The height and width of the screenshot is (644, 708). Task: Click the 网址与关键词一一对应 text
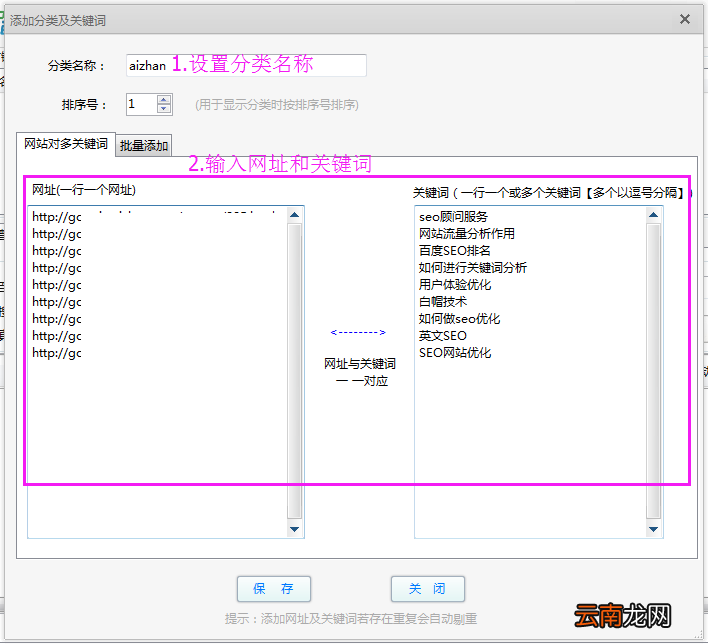pos(360,372)
